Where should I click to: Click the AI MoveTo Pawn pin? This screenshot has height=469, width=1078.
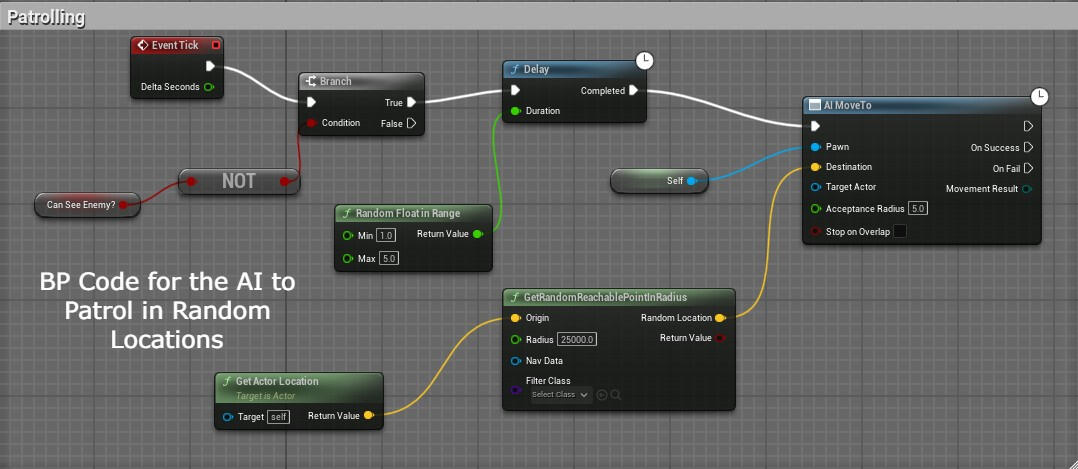(x=815, y=146)
